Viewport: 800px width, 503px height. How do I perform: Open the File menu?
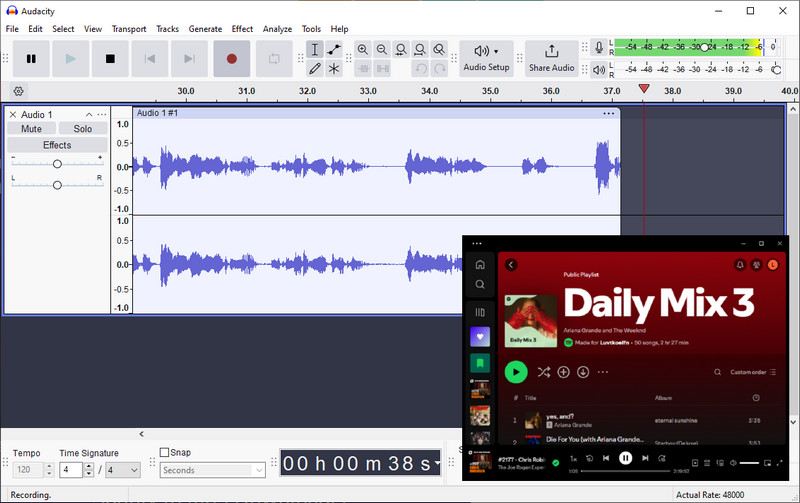12,29
